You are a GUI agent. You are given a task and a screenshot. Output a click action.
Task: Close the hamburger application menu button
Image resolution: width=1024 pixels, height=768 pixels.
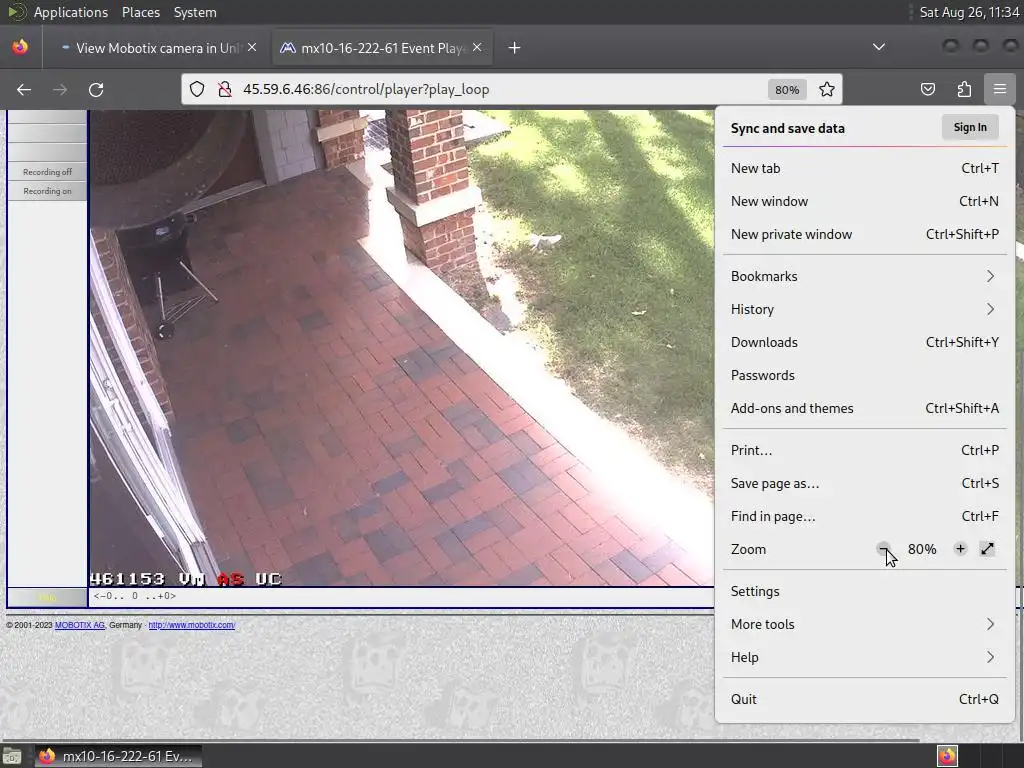click(999, 89)
